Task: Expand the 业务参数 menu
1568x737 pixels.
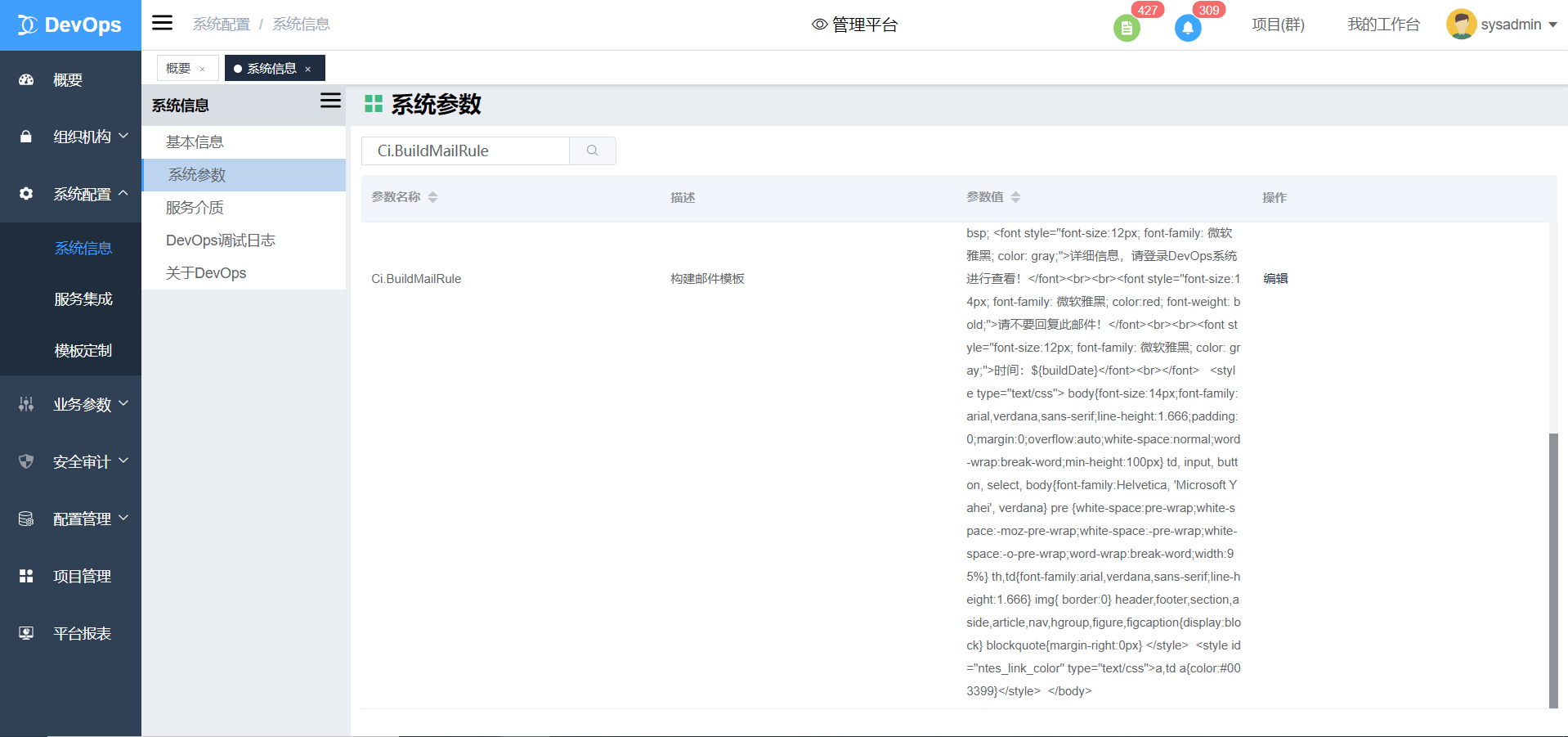Action: click(70, 404)
